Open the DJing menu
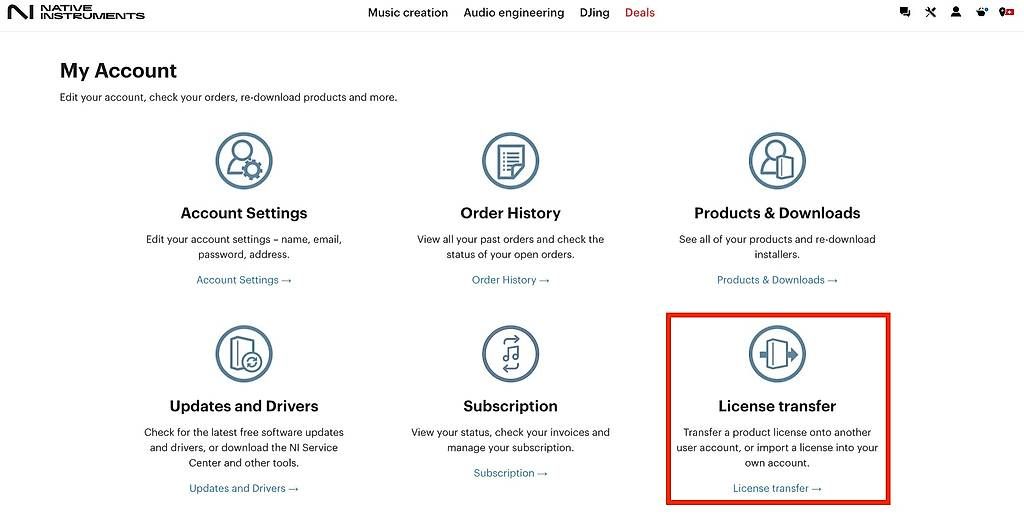This screenshot has width=1024, height=519. point(594,12)
